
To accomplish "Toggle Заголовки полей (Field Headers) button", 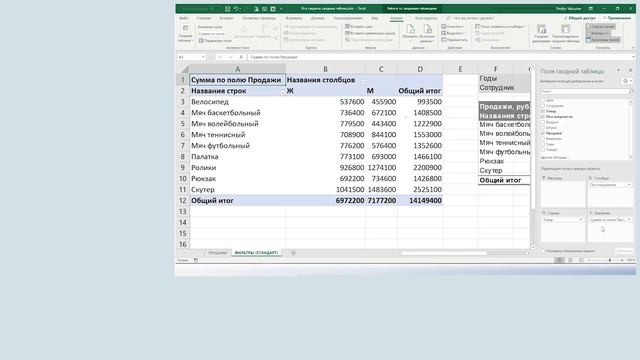I will point(603,40).
